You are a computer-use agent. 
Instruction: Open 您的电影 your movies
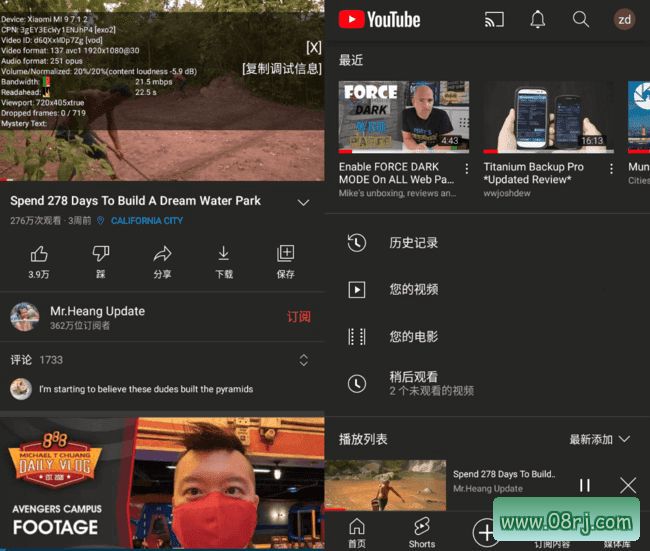tap(487, 337)
